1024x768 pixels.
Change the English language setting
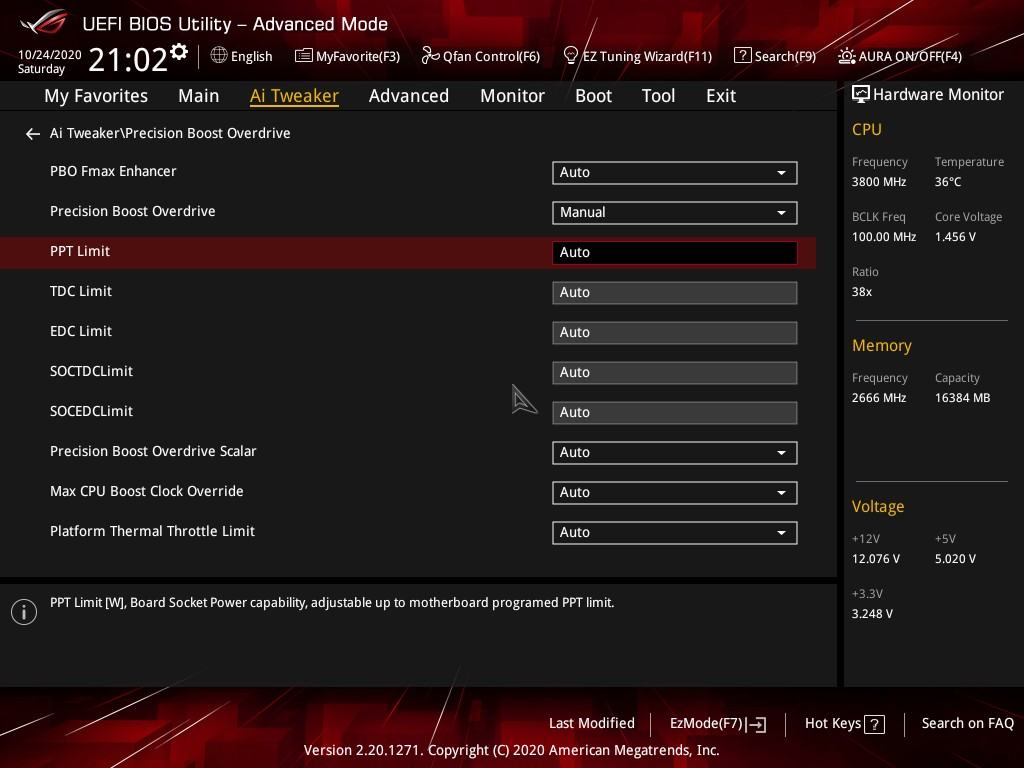click(251, 56)
